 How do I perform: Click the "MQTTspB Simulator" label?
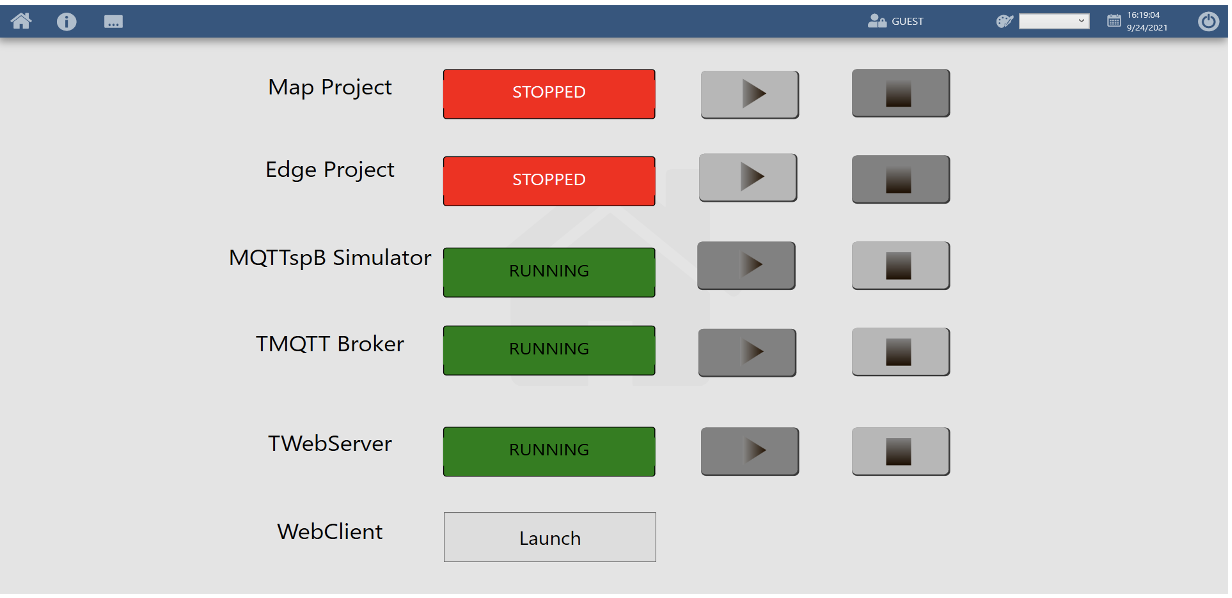pyautogui.click(x=330, y=258)
